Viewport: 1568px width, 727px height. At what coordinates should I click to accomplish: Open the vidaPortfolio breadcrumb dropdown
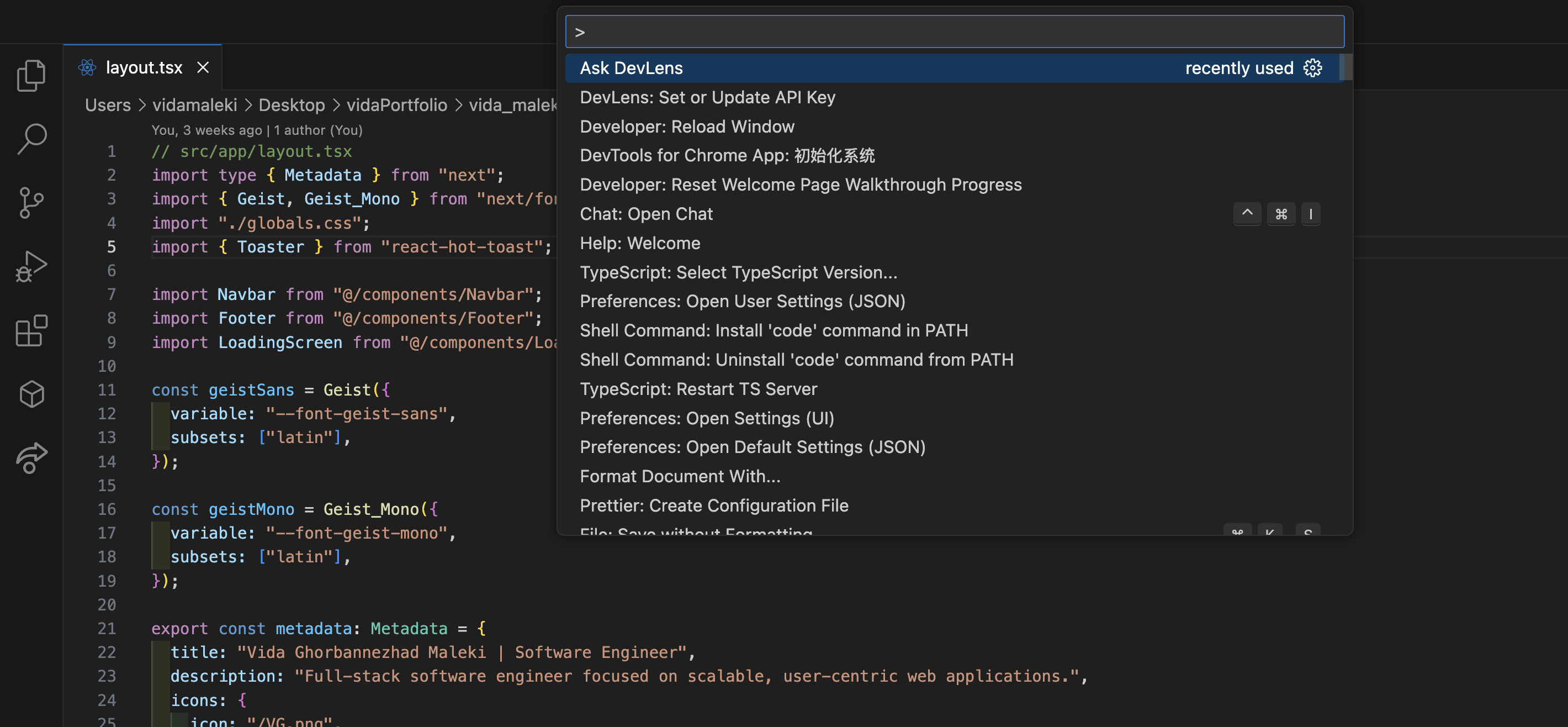click(x=396, y=105)
